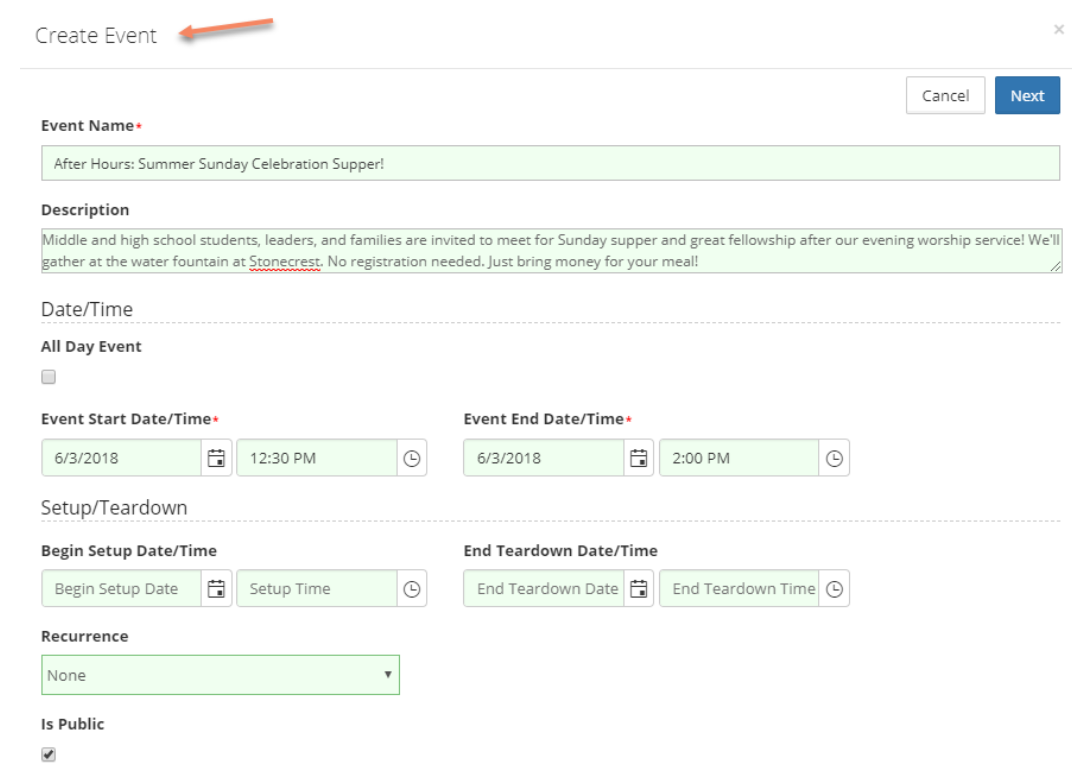The height and width of the screenshot is (775, 1072).
Task: Click the Setup/Teardown section heading
Action: click(x=114, y=508)
